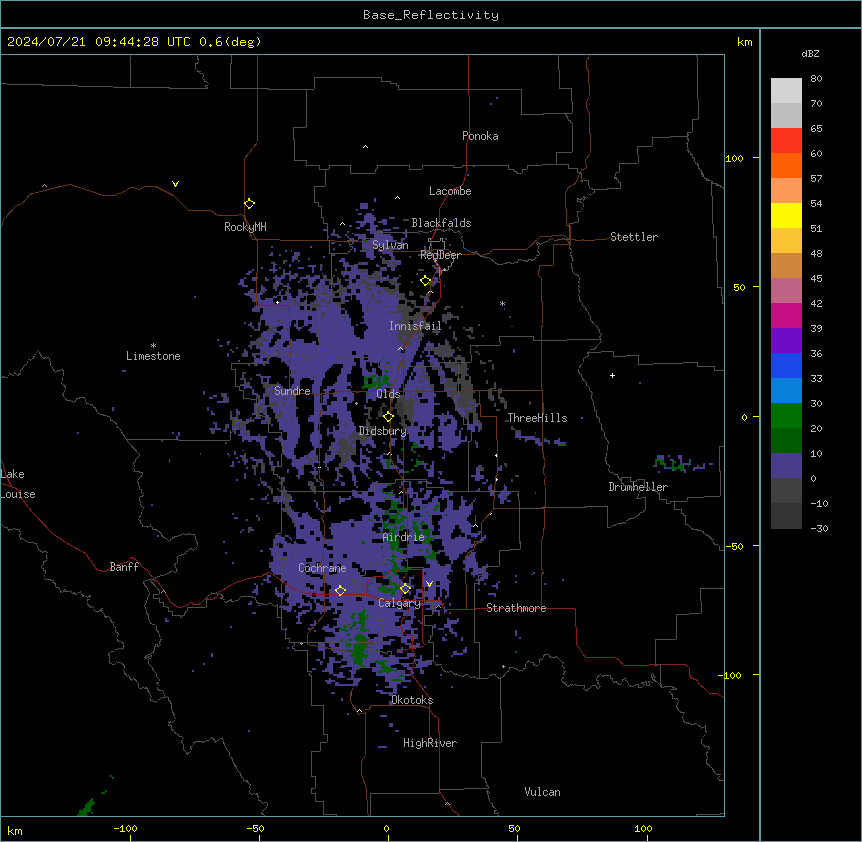Click the magenta 42 dBZ legend swatch
862x842 pixels.
pos(786,315)
